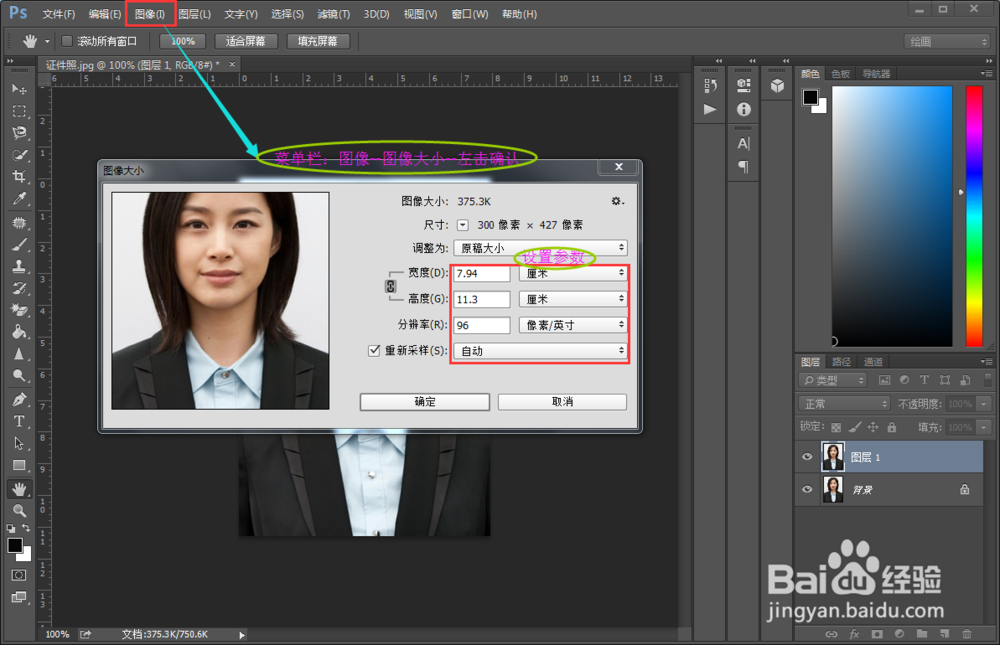Hide the 背景 layer

(x=807, y=489)
